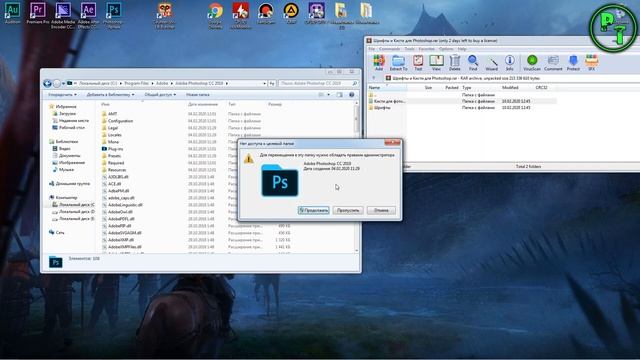This screenshot has width=640, height=360.
Task: Select Документы library in Explorer sidebar
Action: [x=67, y=156]
